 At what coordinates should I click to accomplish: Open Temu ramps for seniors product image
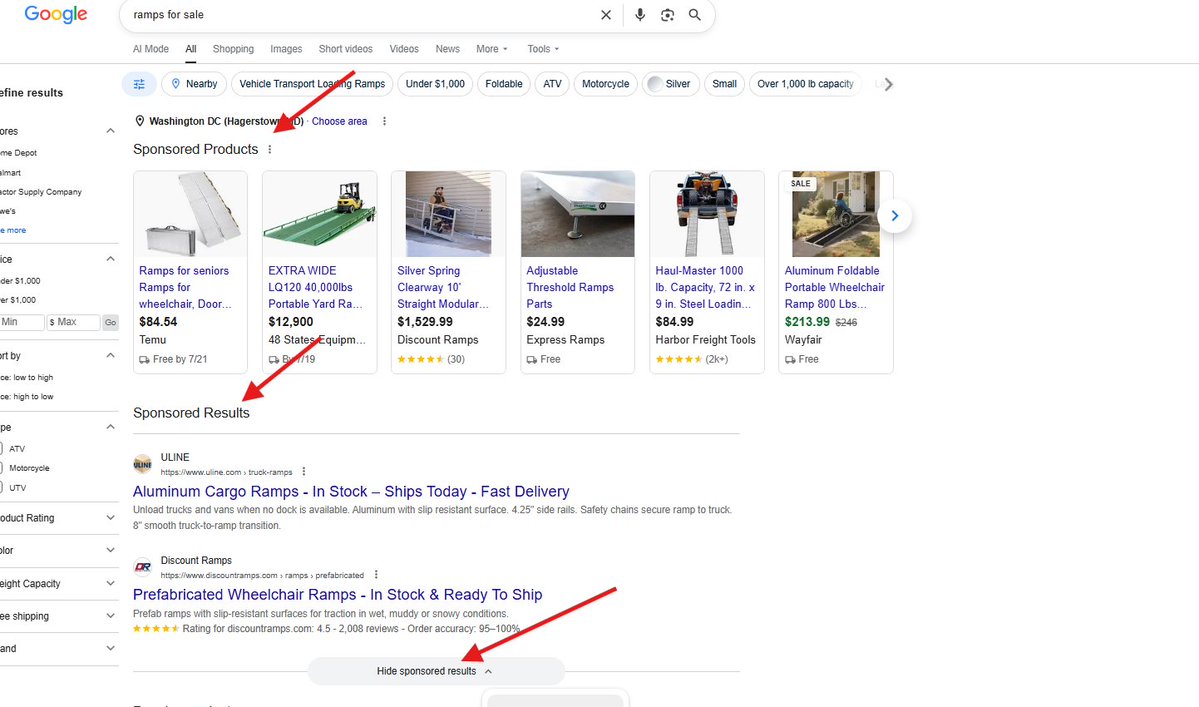190,214
